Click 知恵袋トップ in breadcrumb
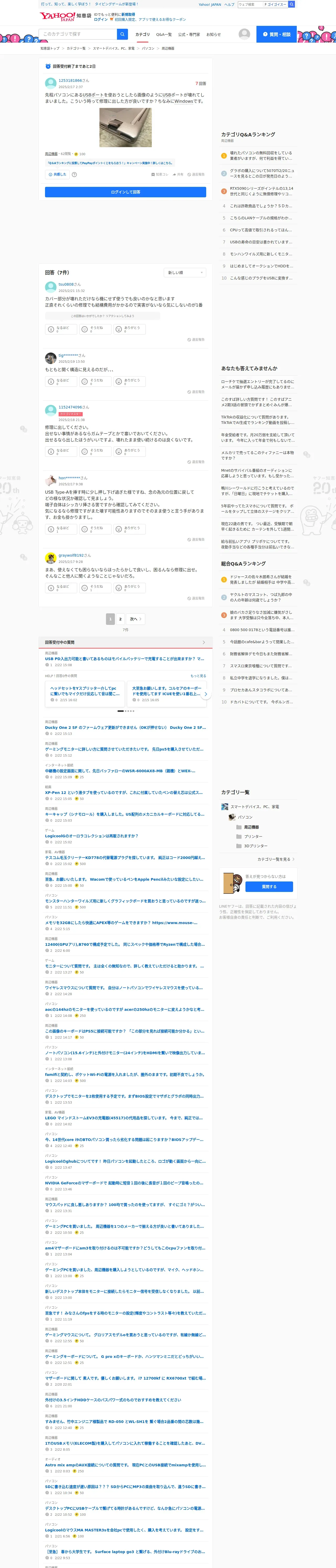336x1568 pixels. 50,48
